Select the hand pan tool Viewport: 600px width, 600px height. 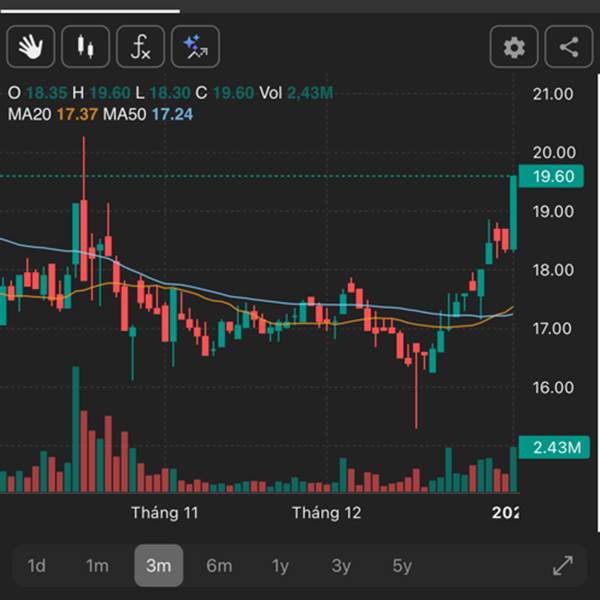click(31, 47)
